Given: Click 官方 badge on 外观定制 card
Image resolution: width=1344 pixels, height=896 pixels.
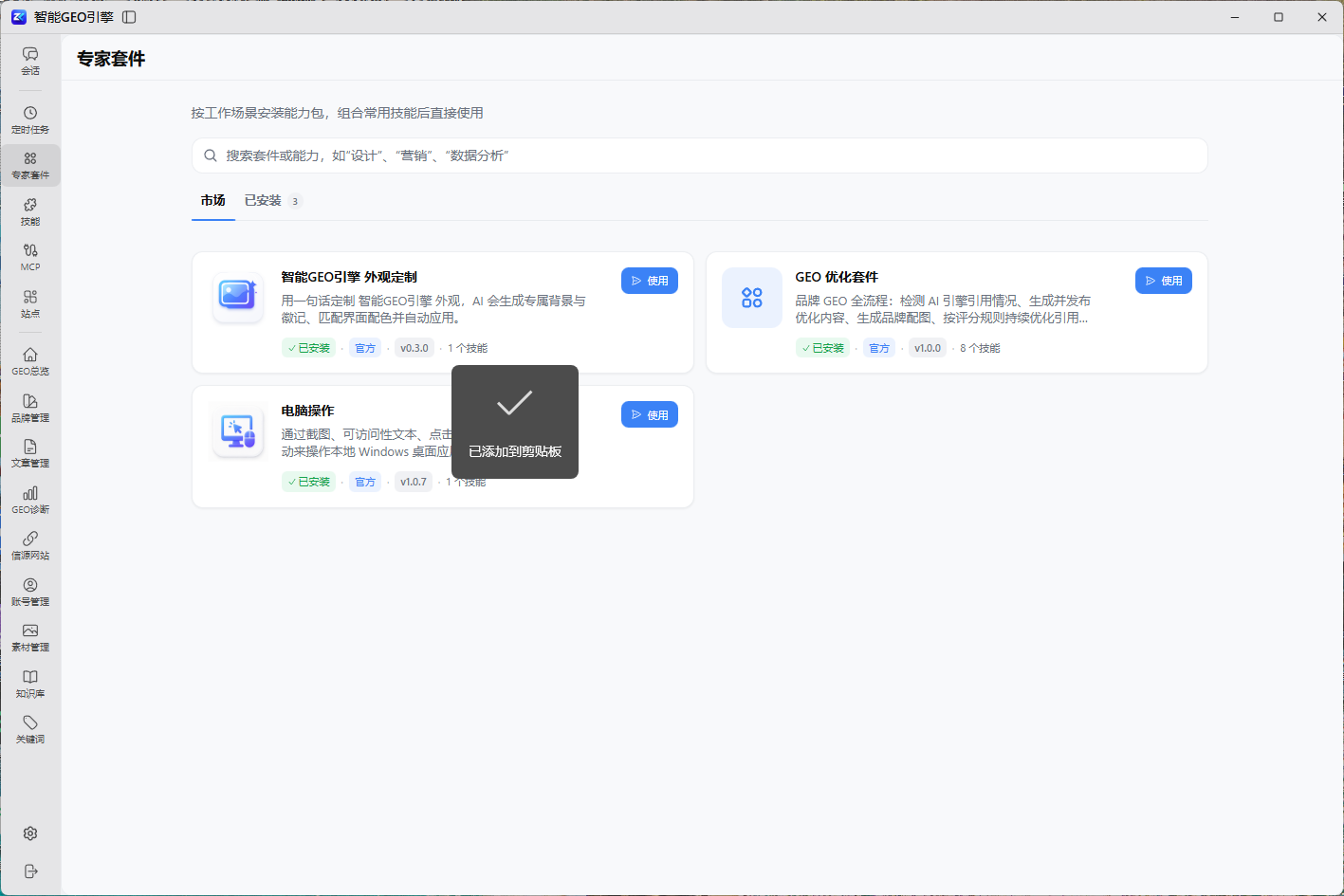Looking at the screenshot, I should click(x=365, y=348).
